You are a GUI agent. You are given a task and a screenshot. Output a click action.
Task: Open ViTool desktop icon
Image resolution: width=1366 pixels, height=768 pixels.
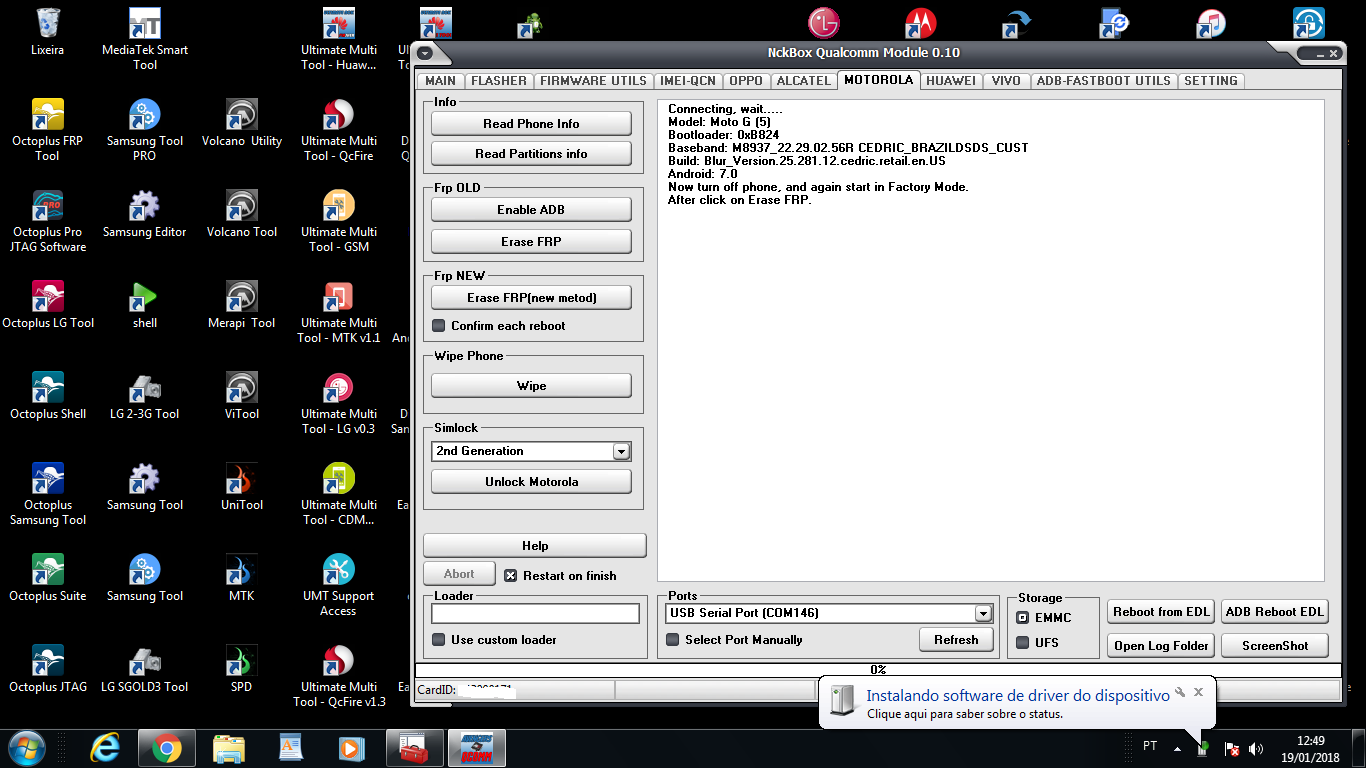tap(241, 396)
